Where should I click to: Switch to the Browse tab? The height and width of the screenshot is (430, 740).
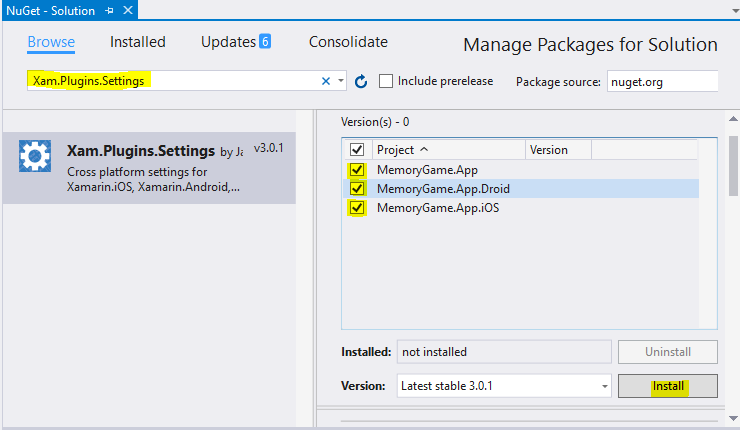click(51, 42)
